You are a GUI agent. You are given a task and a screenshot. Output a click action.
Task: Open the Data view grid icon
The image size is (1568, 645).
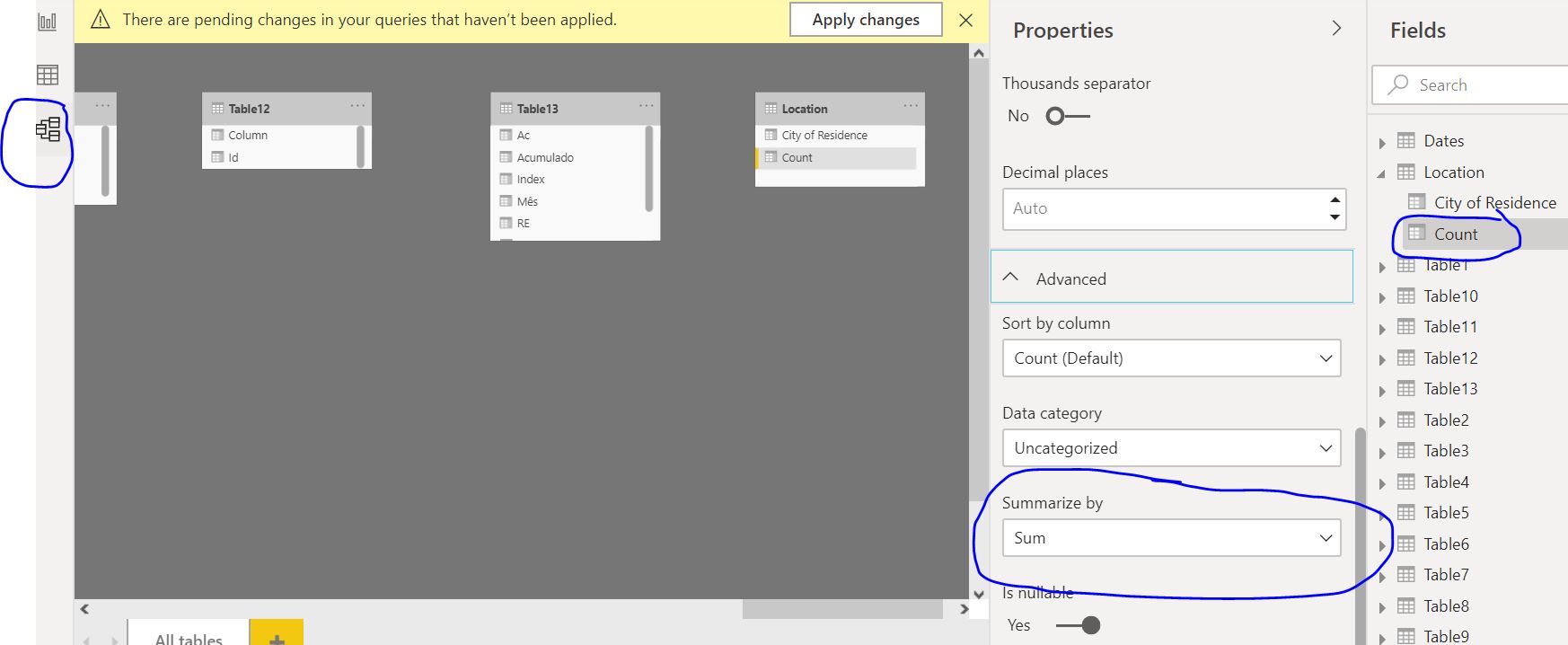tap(48, 75)
